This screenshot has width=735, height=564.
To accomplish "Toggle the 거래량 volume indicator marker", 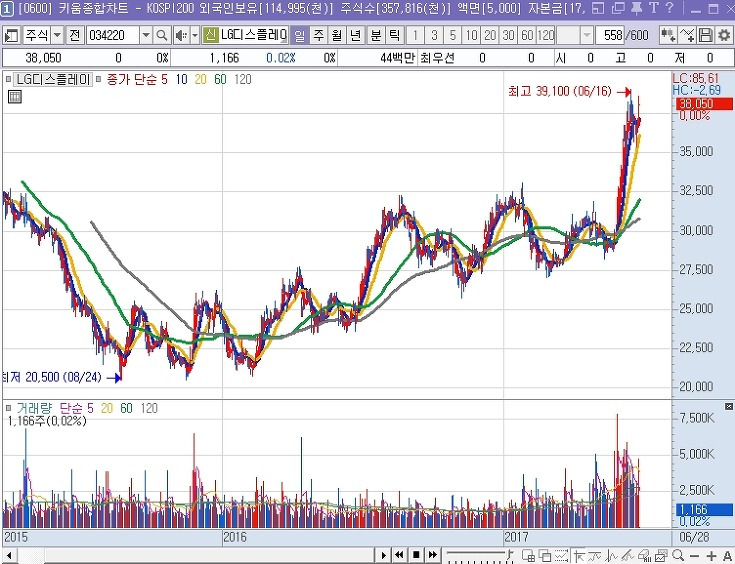I will [8, 408].
